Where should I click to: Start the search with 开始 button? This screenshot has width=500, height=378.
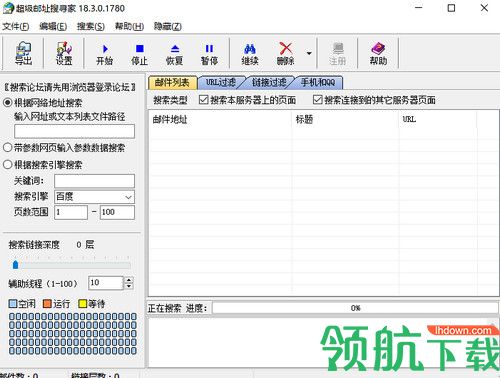[104, 54]
